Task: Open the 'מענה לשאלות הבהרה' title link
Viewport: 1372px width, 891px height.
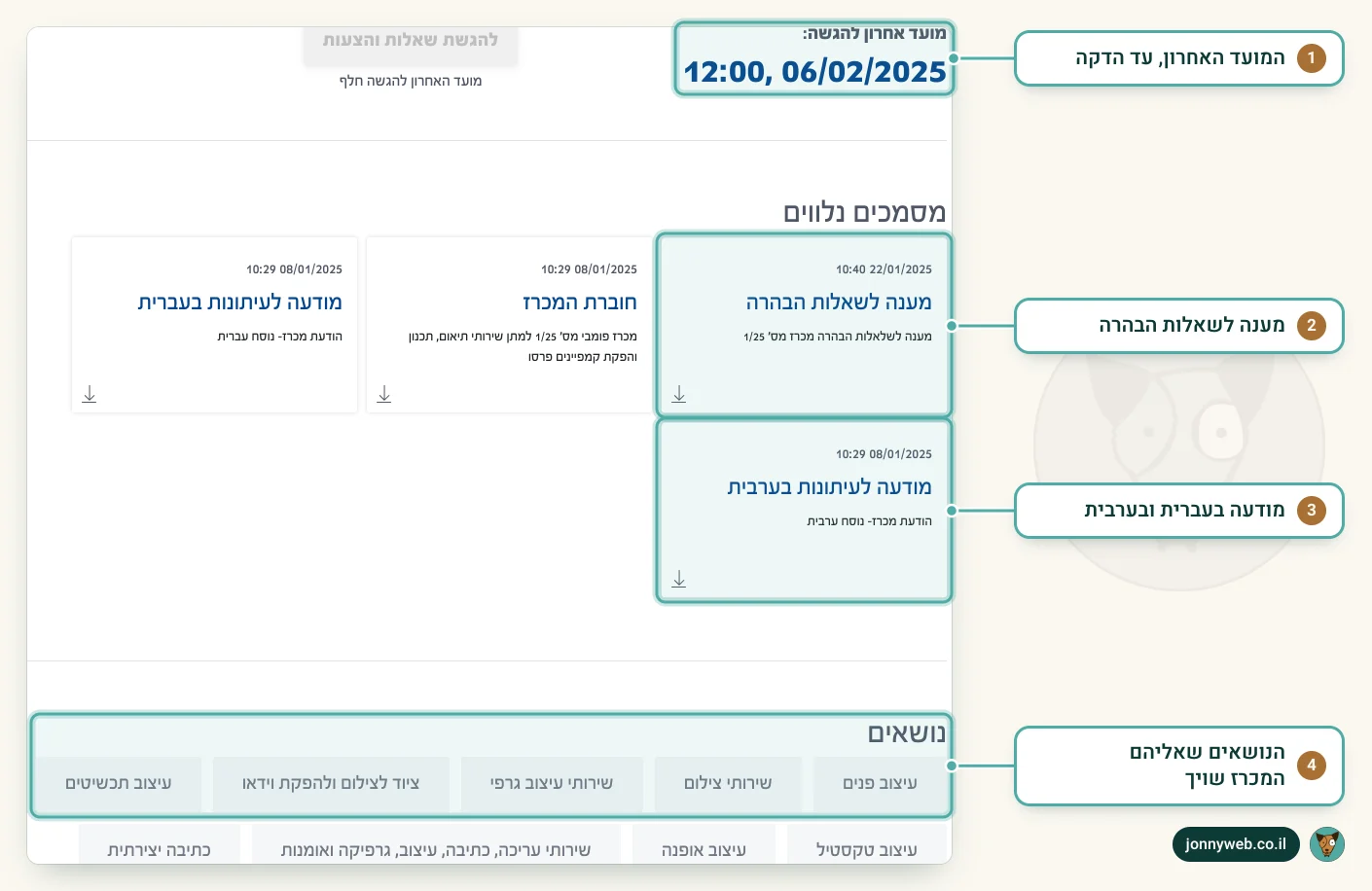Action: point(839,303)
